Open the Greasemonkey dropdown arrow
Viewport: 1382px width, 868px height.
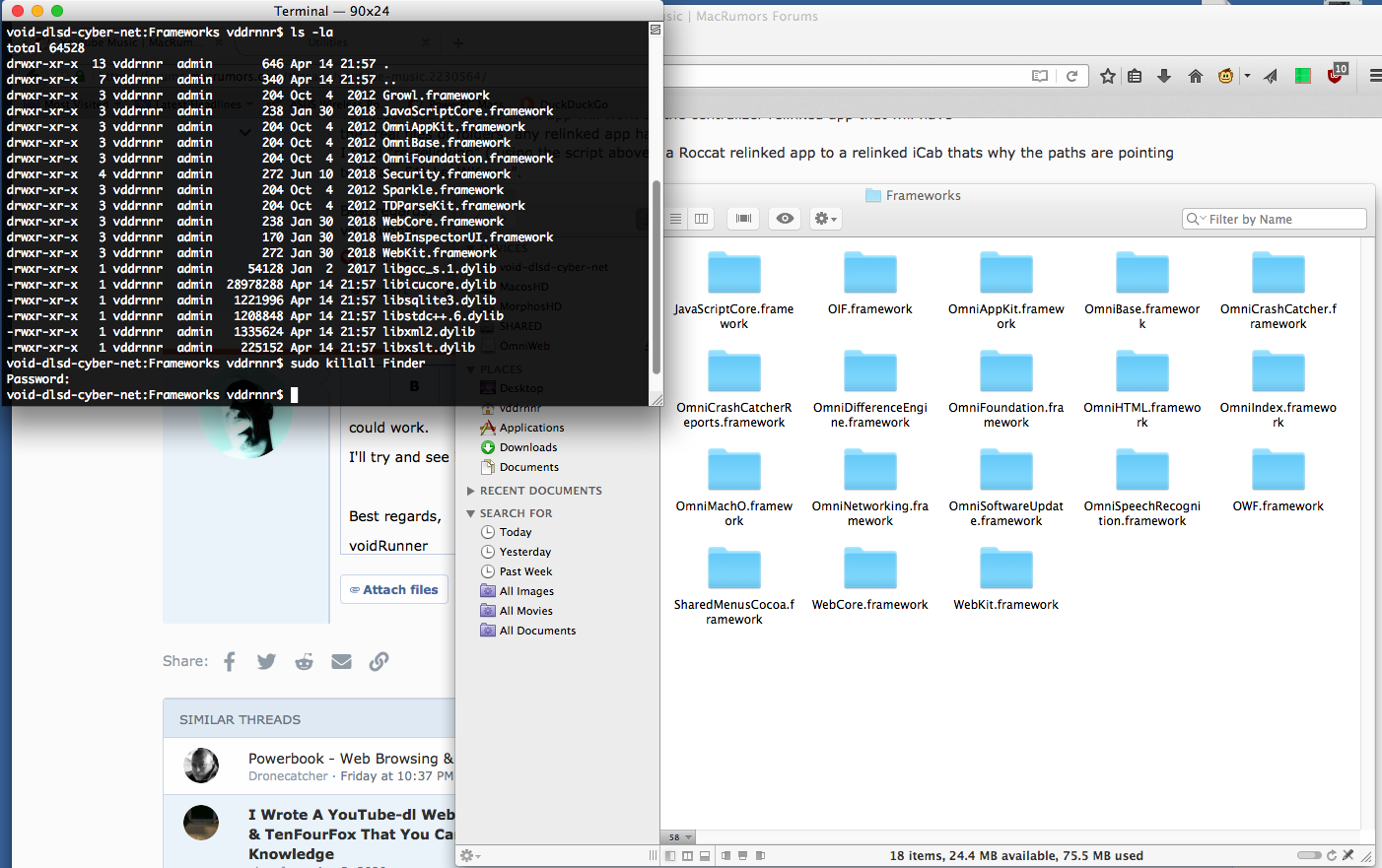click(x=1247, y=76)
